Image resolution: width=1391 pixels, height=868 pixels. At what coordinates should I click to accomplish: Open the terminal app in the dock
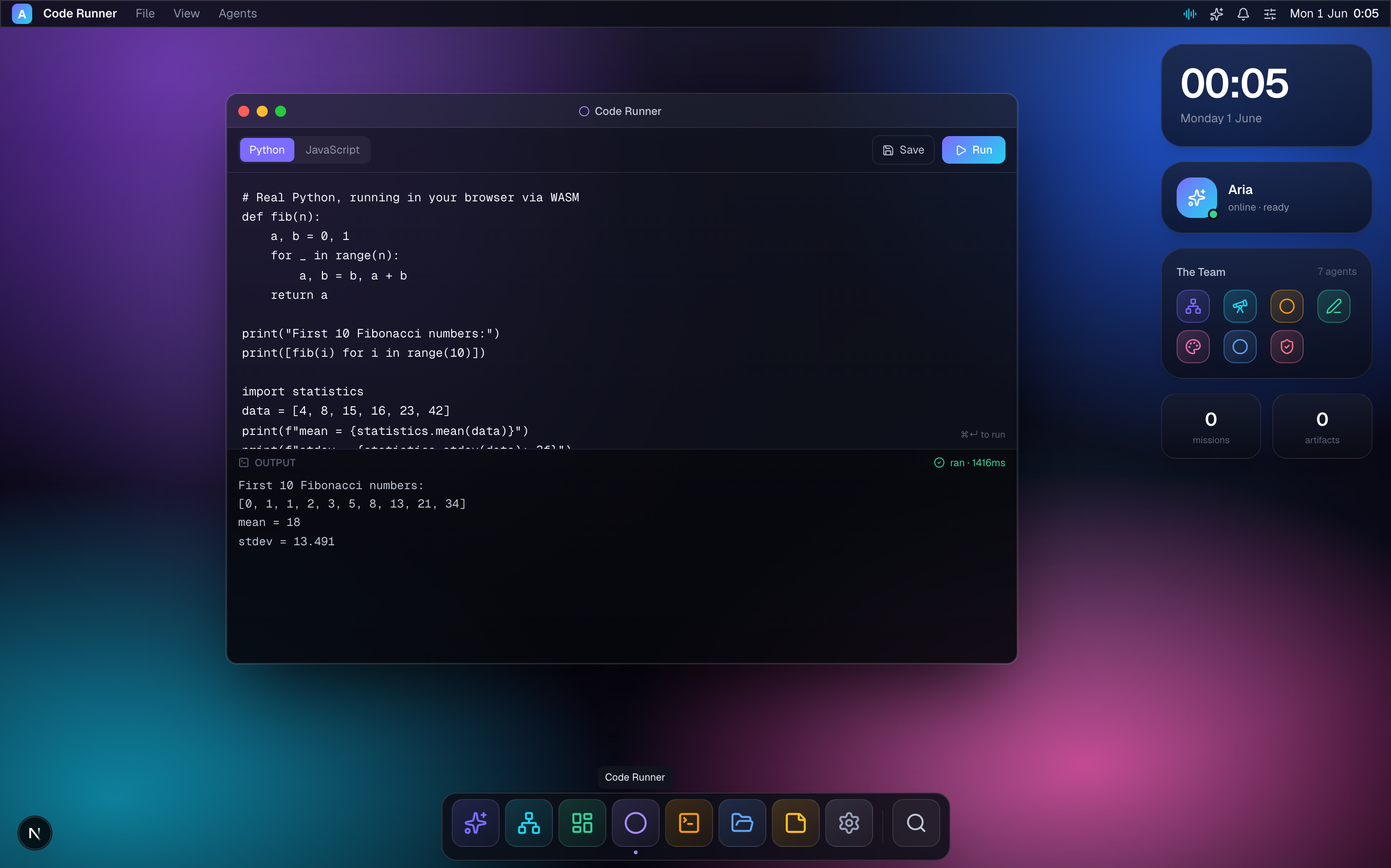coord(689,822)
